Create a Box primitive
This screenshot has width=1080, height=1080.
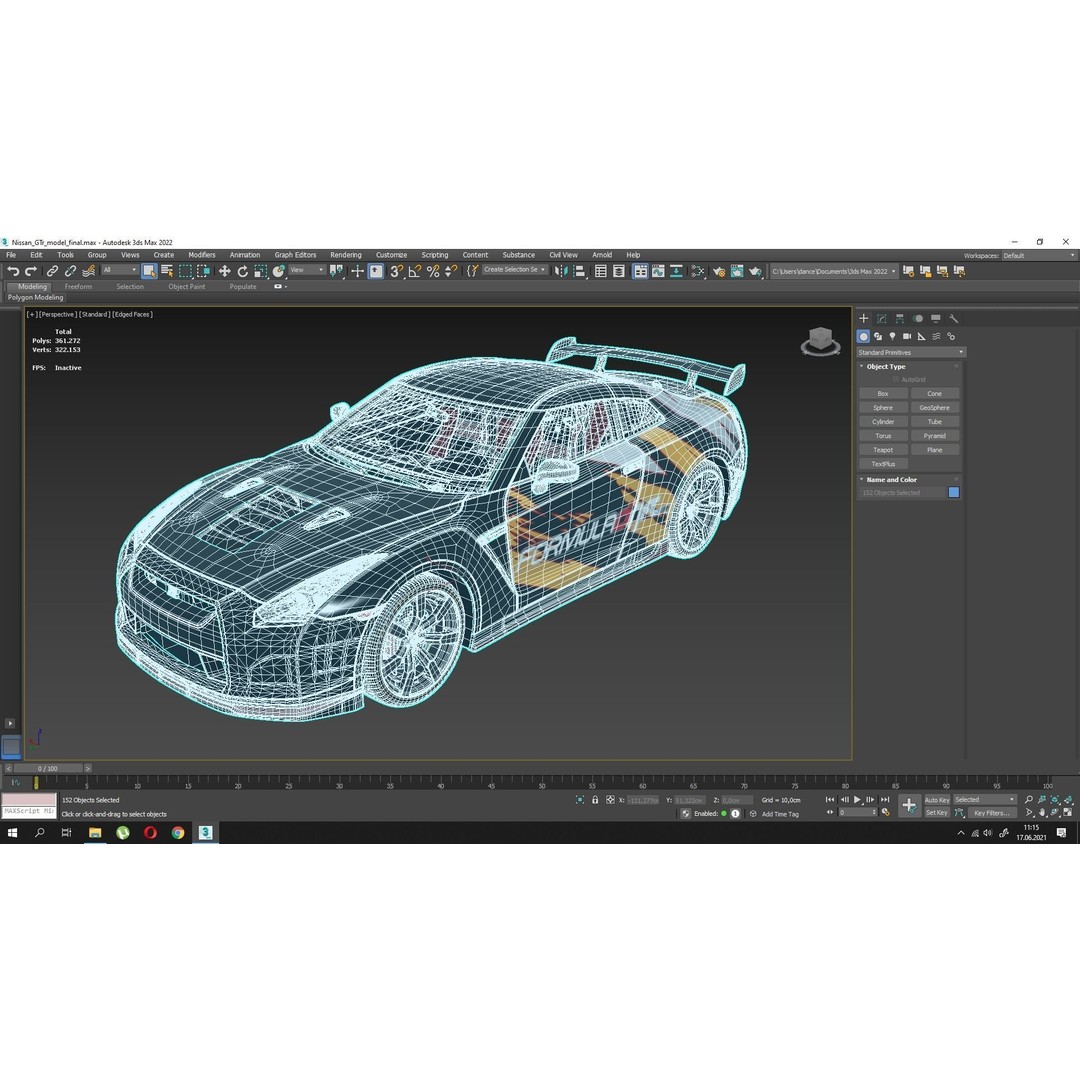(x=883, y=393)
